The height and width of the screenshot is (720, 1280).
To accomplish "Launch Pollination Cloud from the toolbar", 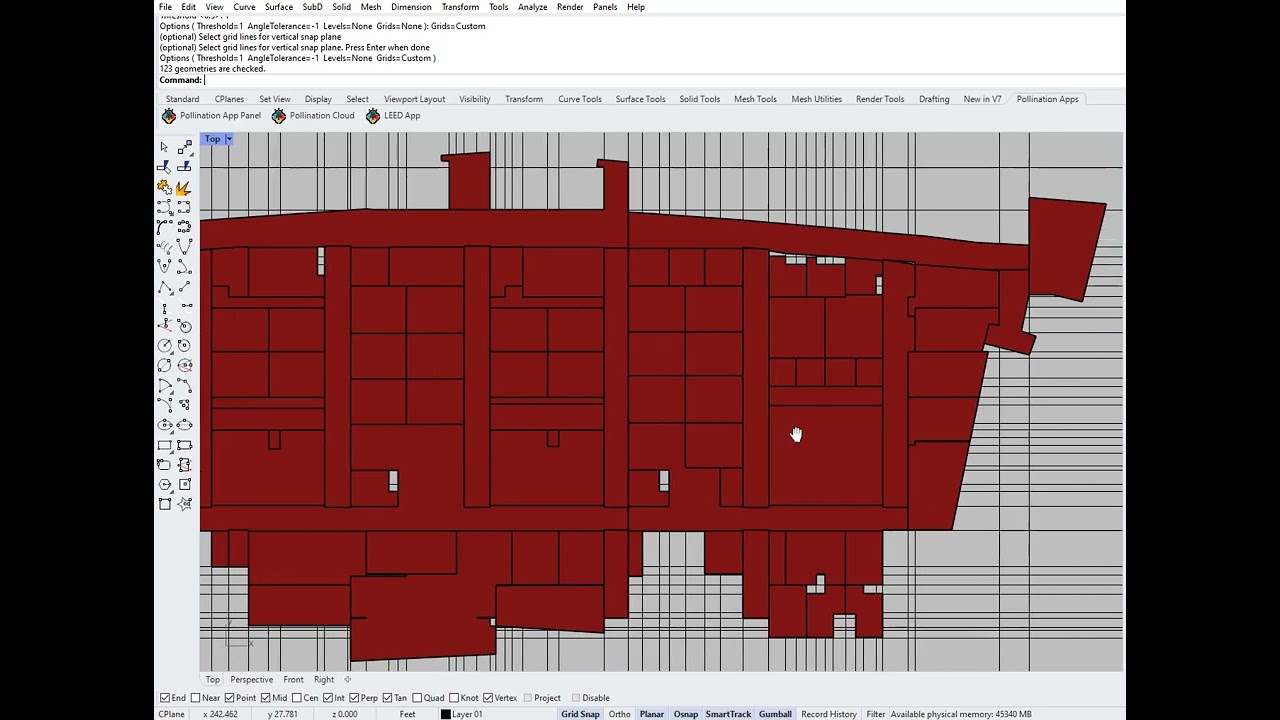I will 313,116.
